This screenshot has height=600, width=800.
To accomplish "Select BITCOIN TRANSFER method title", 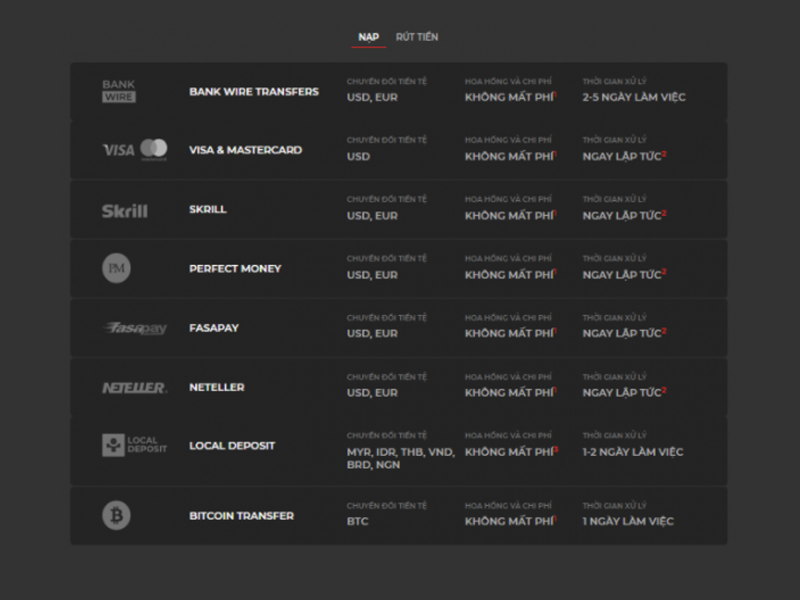I will [x=241, y=516].
